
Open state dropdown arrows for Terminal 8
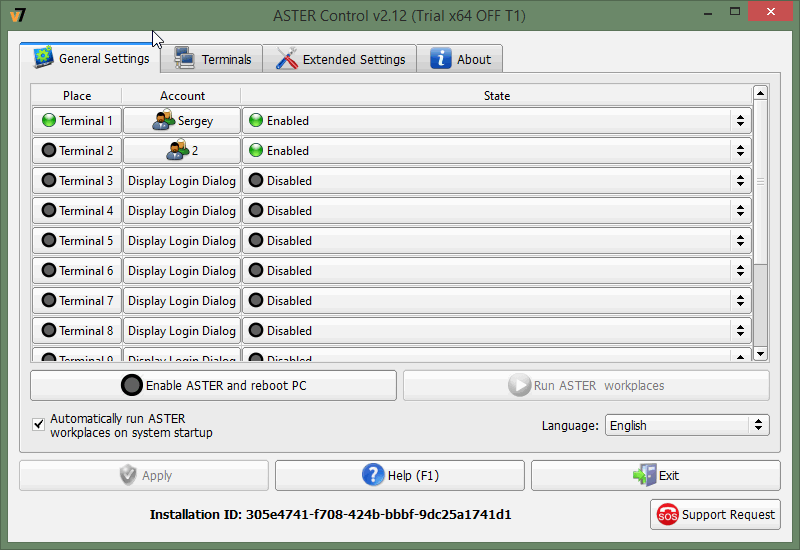click(740, 331)
